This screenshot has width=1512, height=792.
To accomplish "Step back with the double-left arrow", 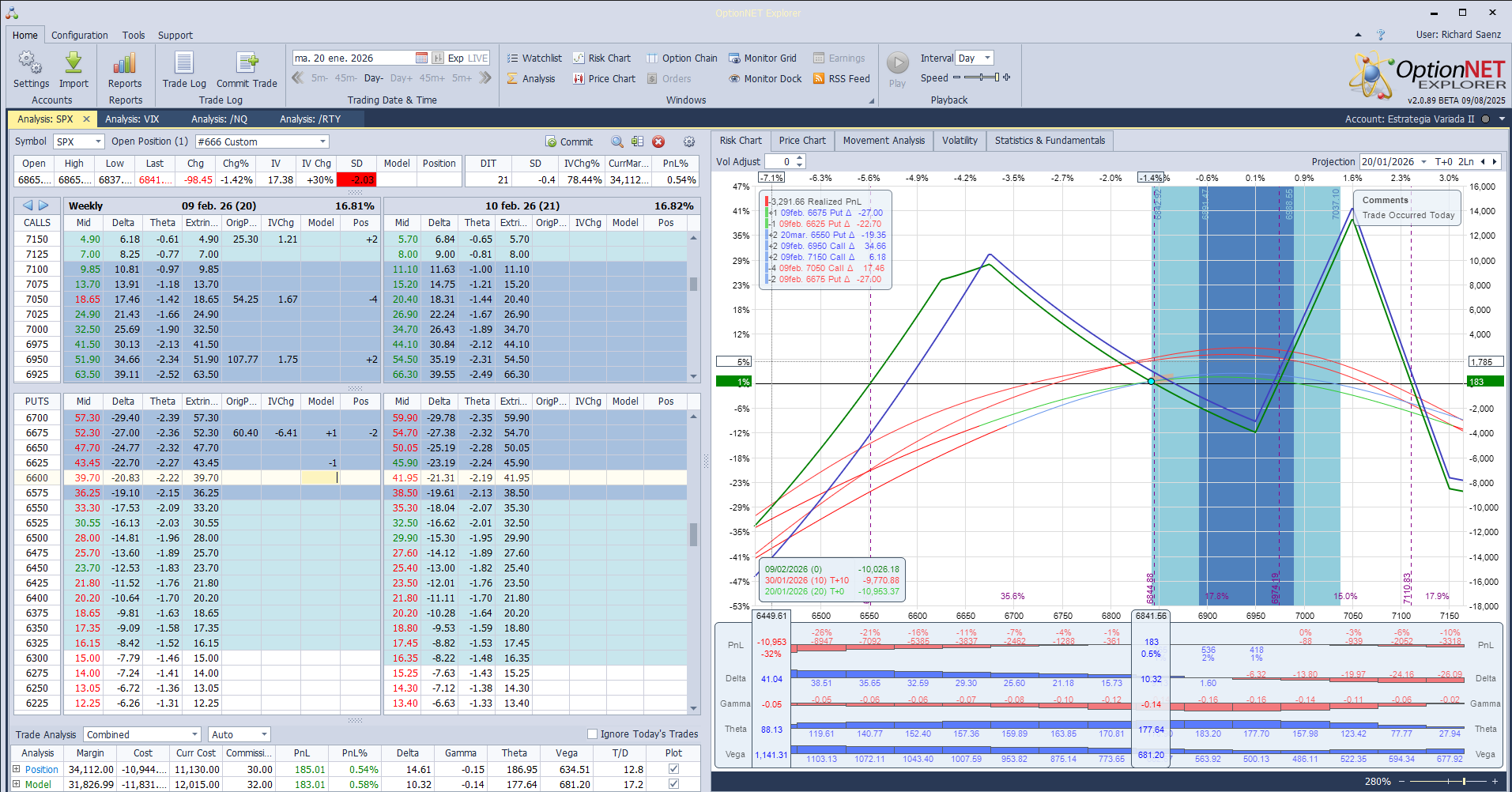I will tap(298, 77).
